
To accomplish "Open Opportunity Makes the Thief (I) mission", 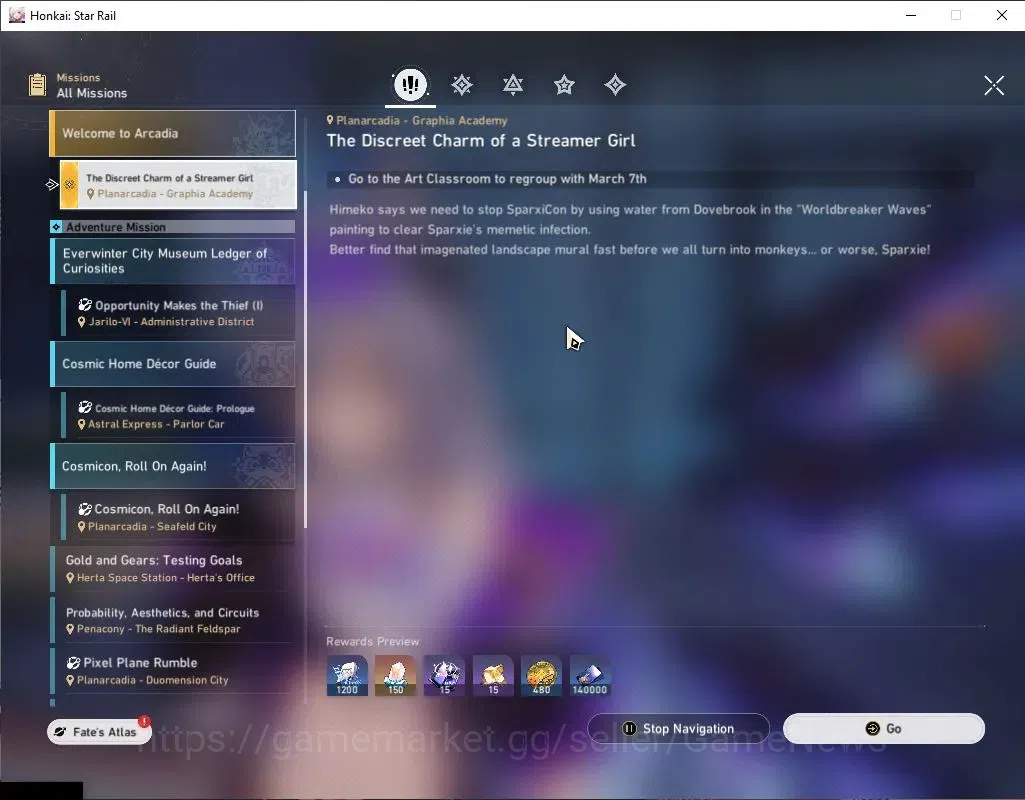I will pos(178,313).
